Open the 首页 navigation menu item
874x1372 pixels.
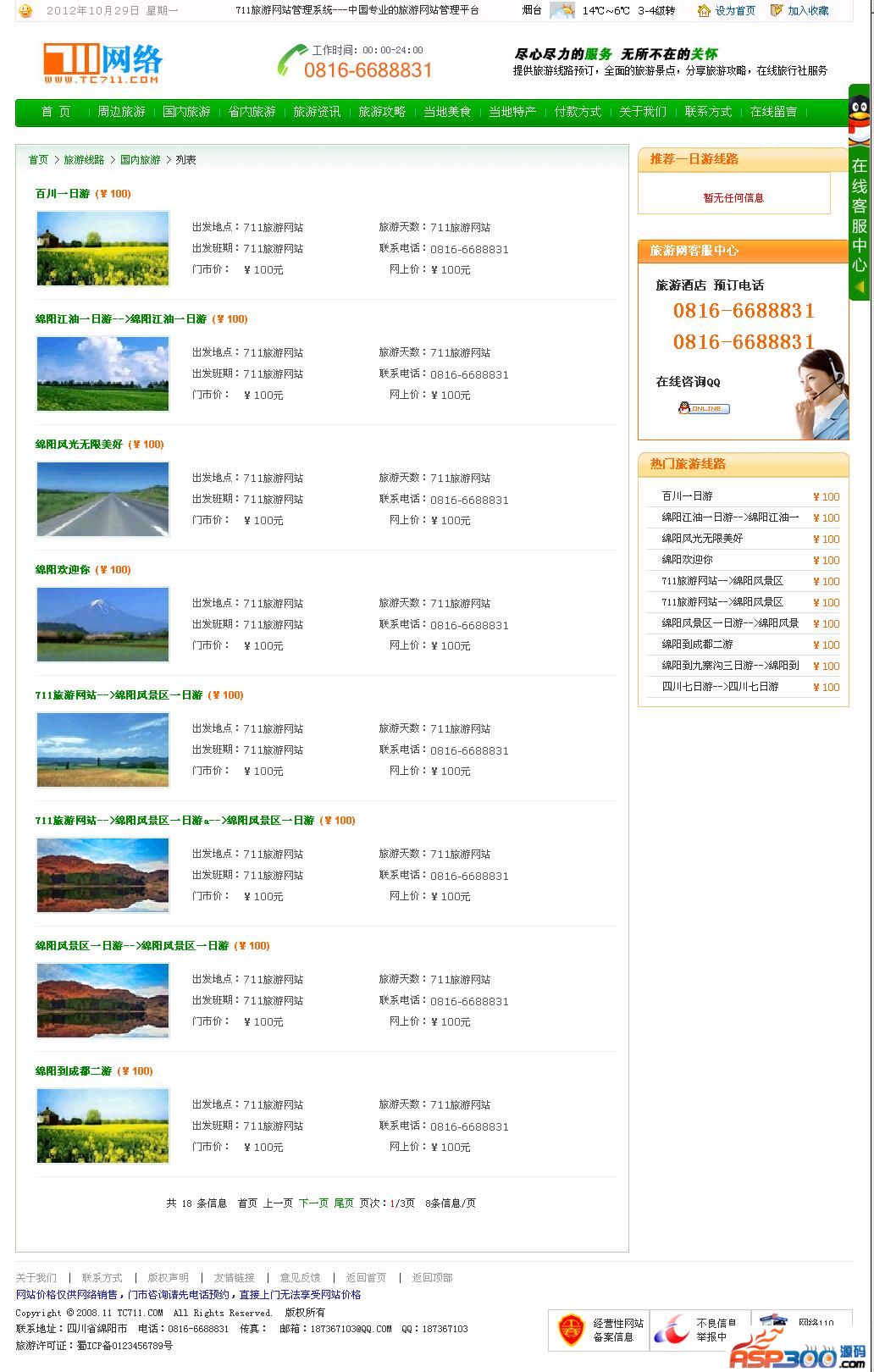coord(56,112)
